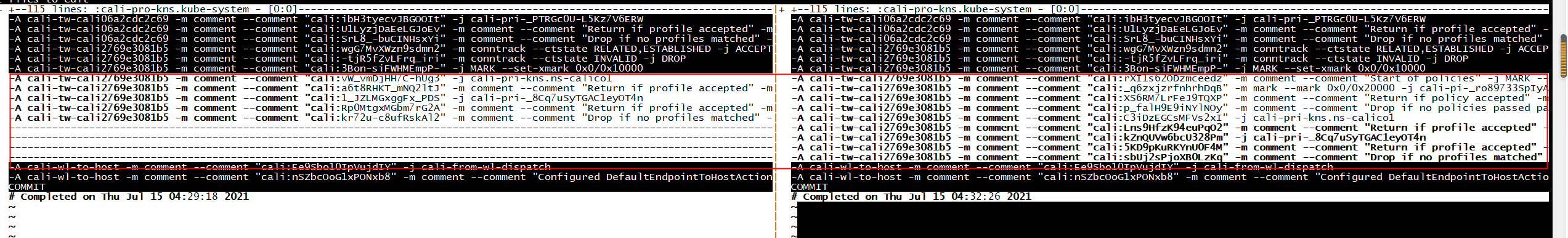Click the right "Completed on Thu Jul 15 04:32:26" line
This screenshot has height=238, width=1568.
click(911, 197)
